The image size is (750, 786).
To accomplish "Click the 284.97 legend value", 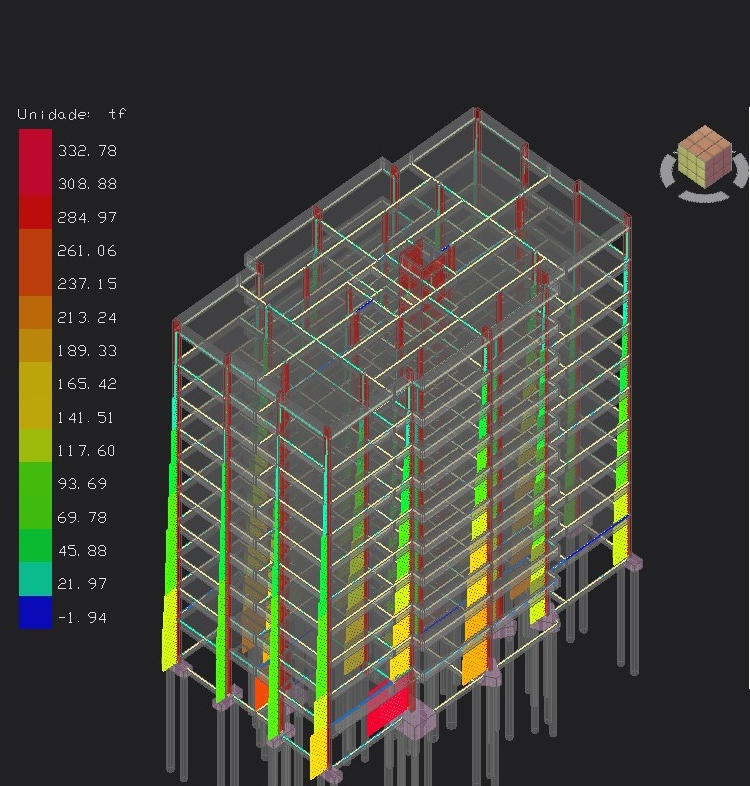I will (87, 217).
